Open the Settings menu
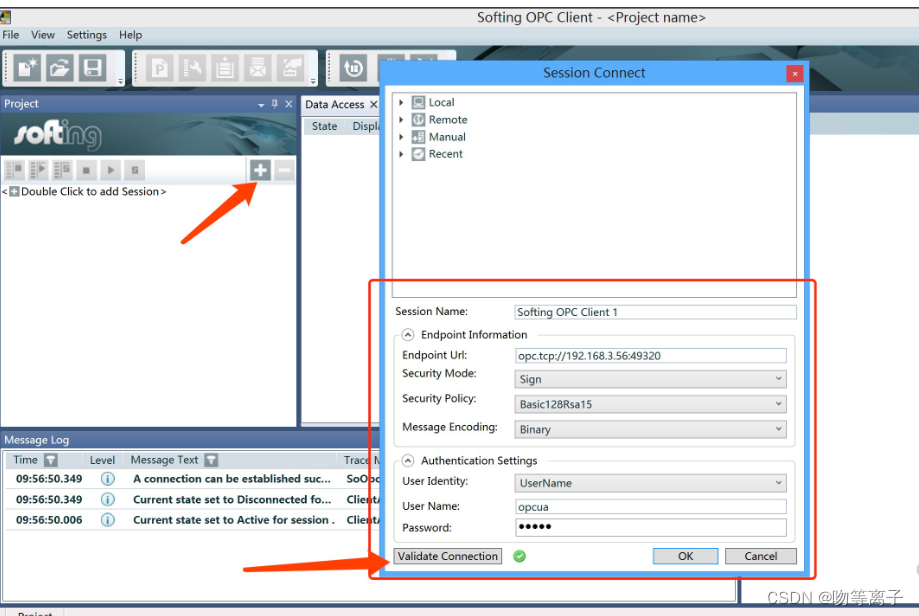 pyautogui.click(x=86, y=34)
